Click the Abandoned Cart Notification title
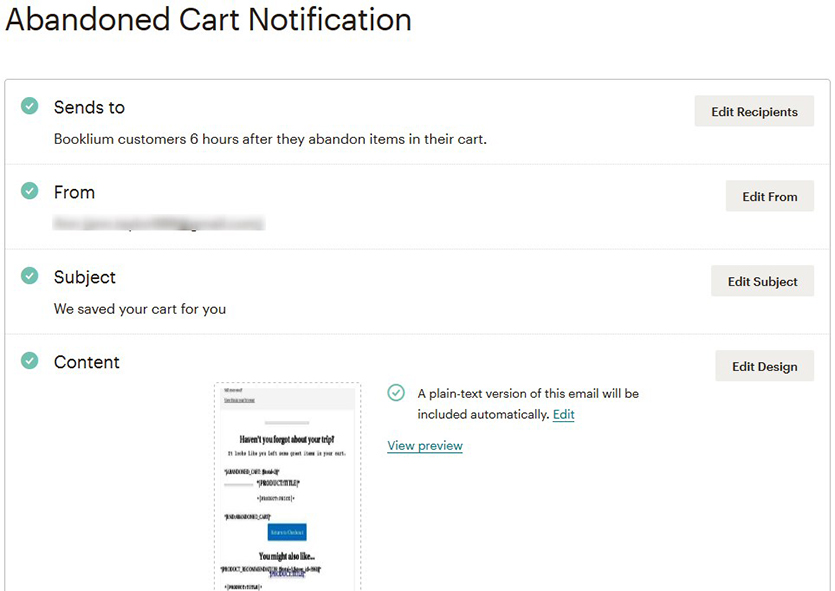835x591 pixels. pyautogui.click(x=208, y=20)
